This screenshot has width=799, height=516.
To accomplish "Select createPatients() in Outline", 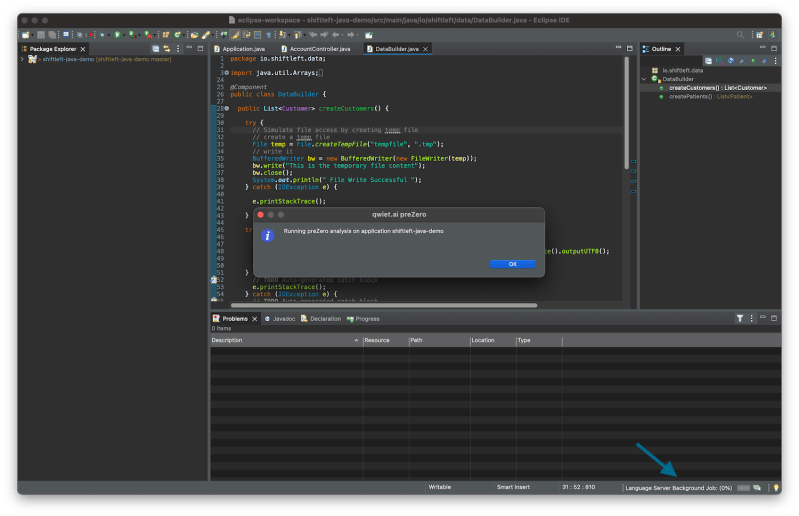I will (710, 96).
